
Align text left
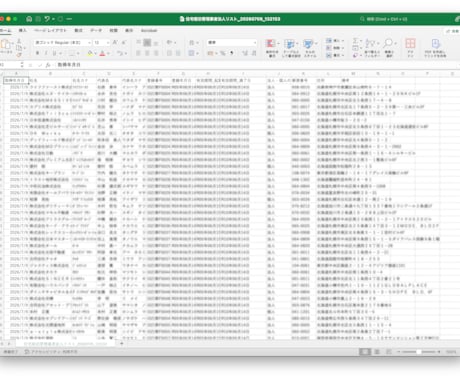[x=138, y=53]
